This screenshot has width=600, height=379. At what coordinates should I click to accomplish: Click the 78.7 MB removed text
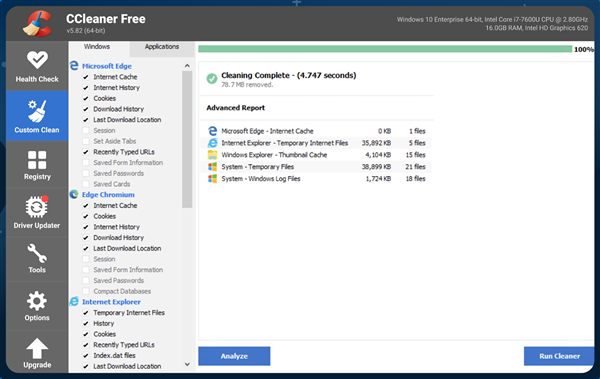pyautogui.click(x=247, y=85)
